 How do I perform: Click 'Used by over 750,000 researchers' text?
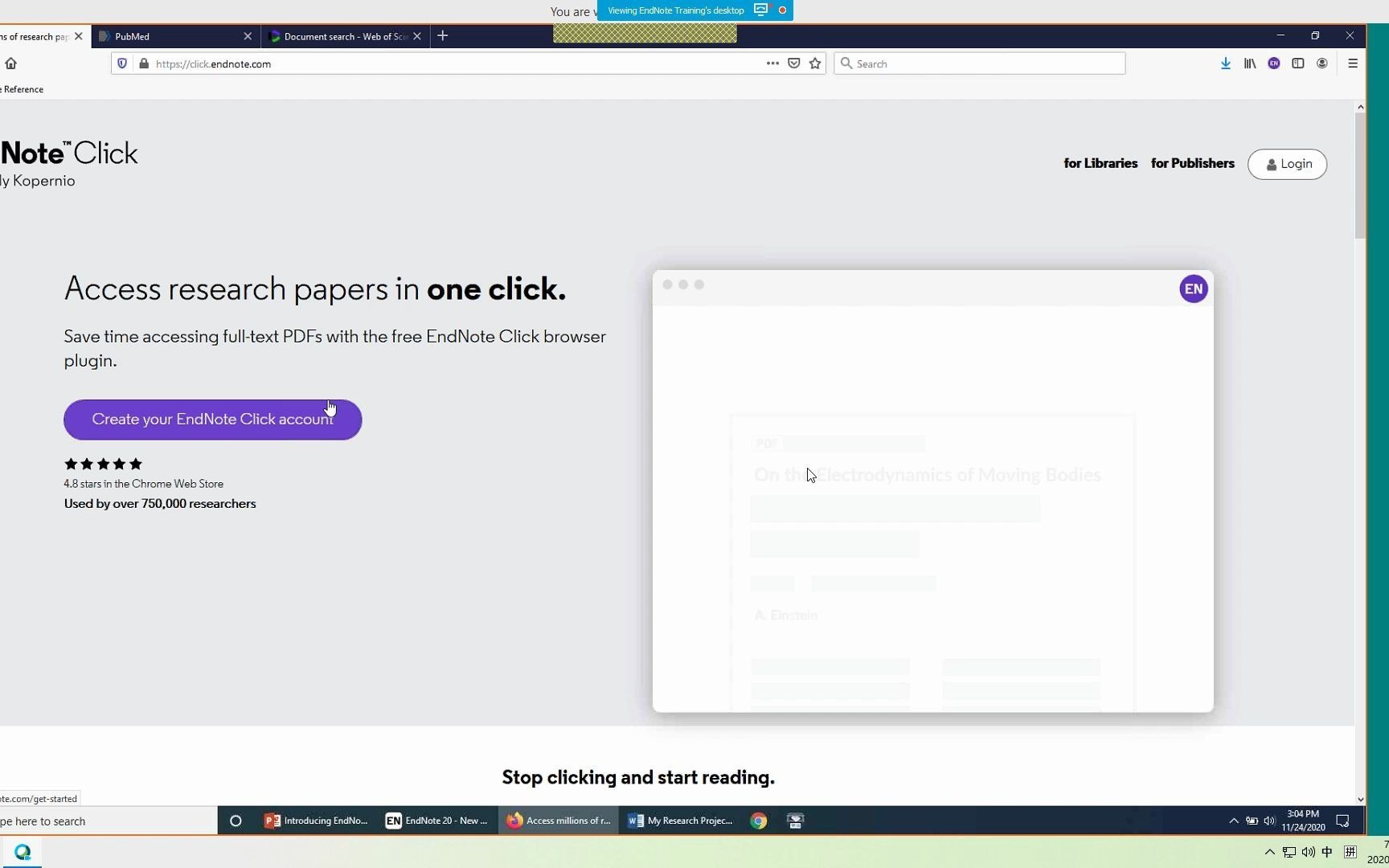160,504
